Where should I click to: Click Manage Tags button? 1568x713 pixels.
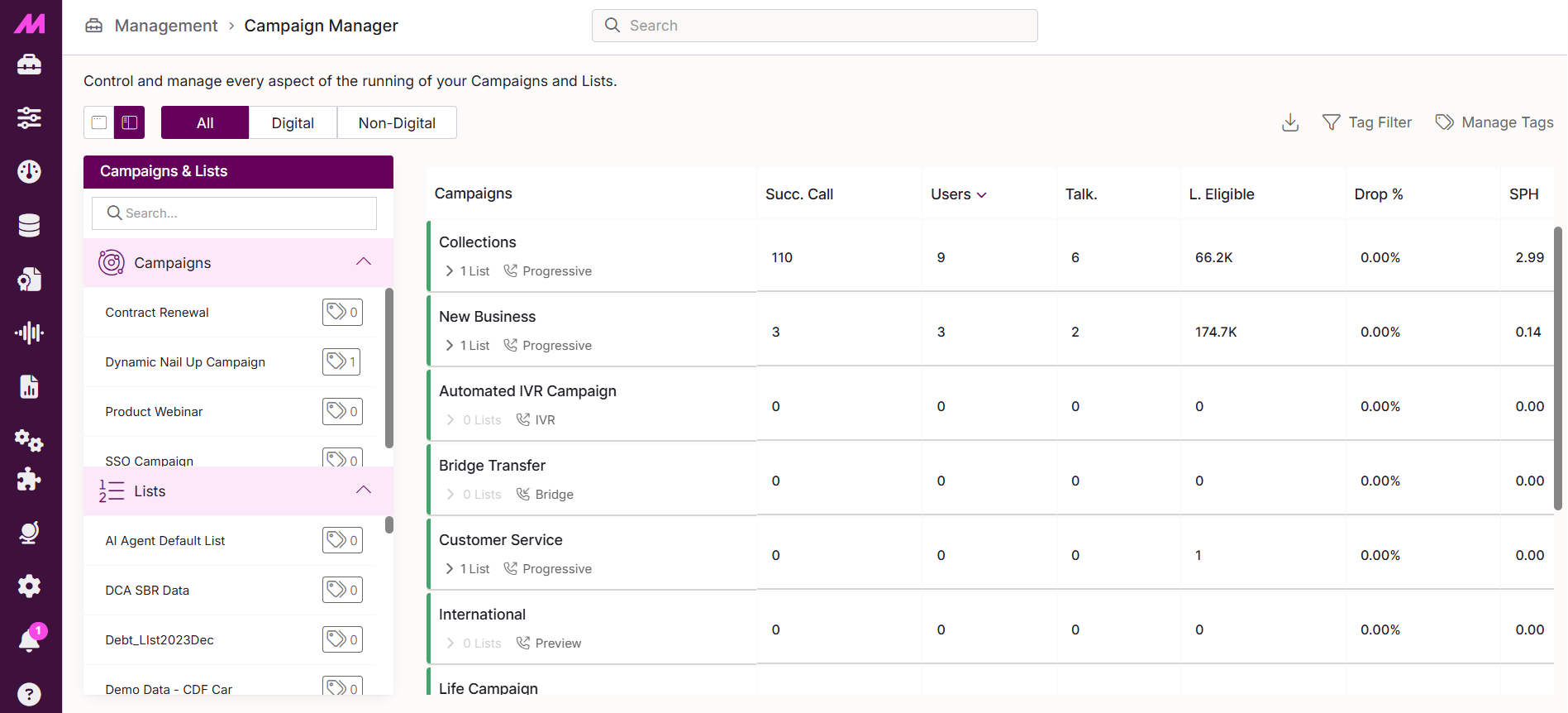point(1494,122)
